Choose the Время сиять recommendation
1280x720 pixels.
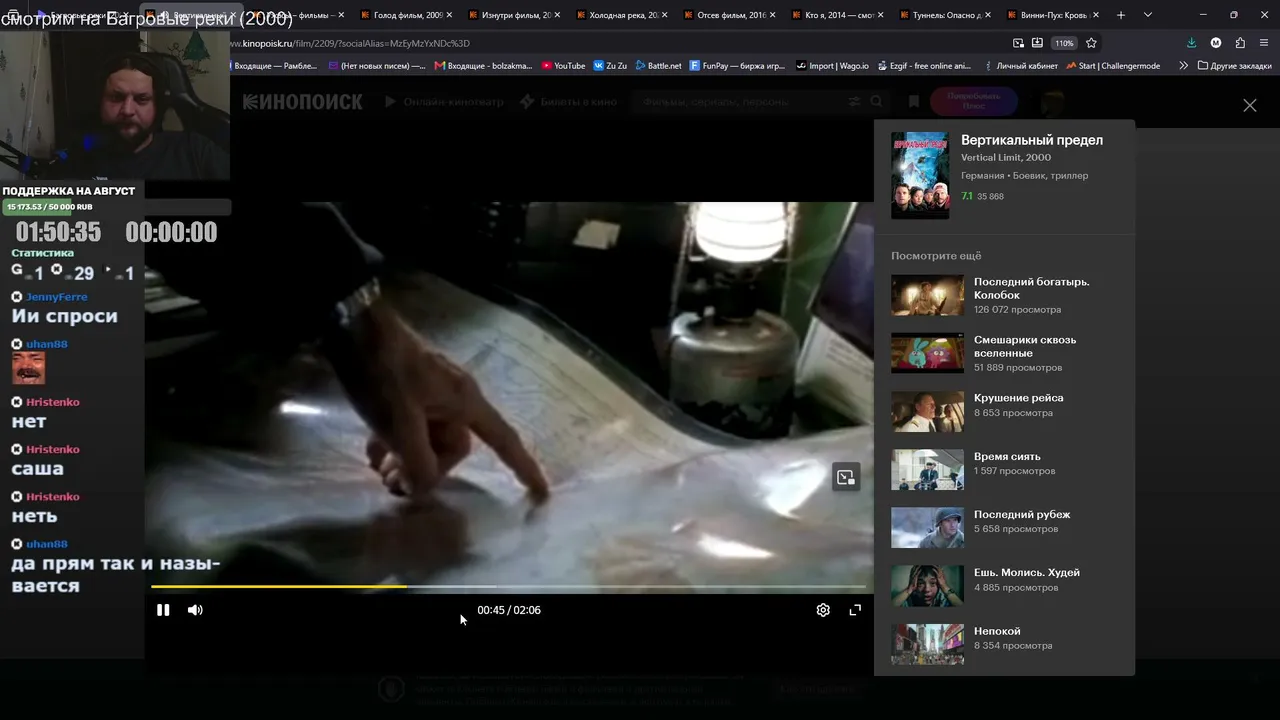(1004, 469)
